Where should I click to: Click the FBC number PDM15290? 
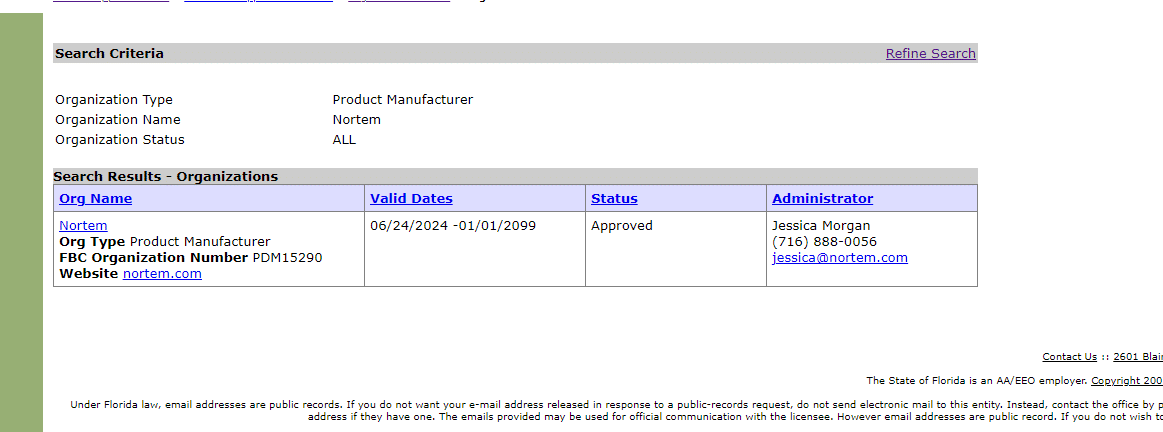tap(288, 258)
